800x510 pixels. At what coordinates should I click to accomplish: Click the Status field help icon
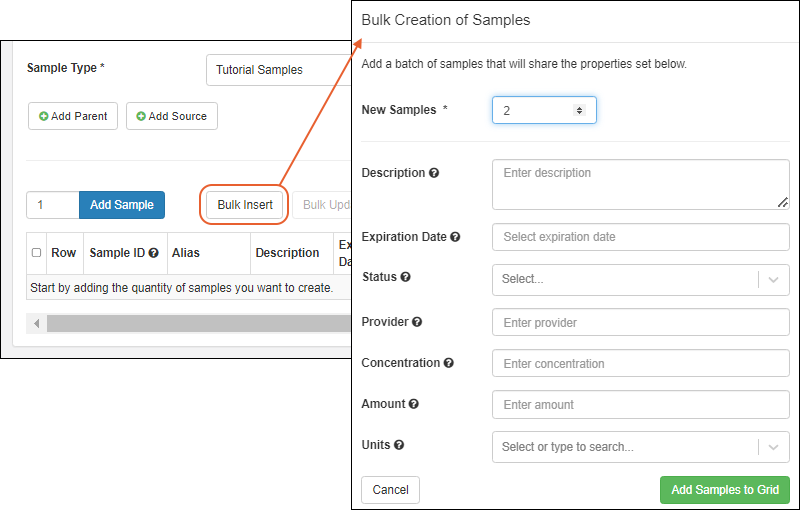[x=405, y=277]
